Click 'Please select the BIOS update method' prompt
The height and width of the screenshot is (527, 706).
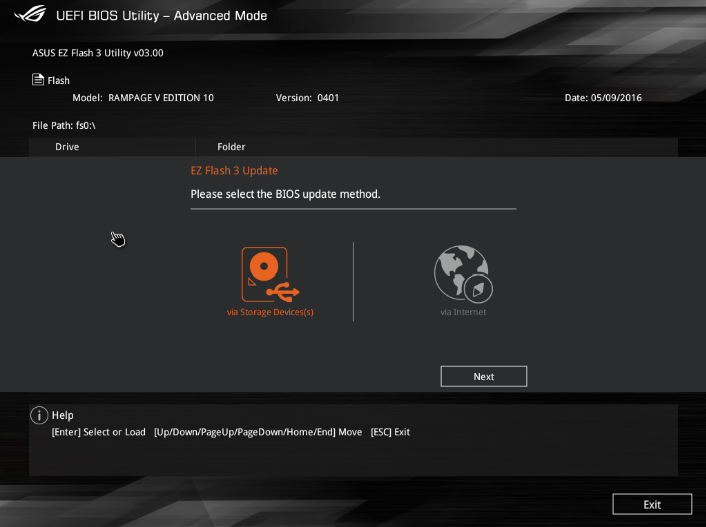[285, 194]
